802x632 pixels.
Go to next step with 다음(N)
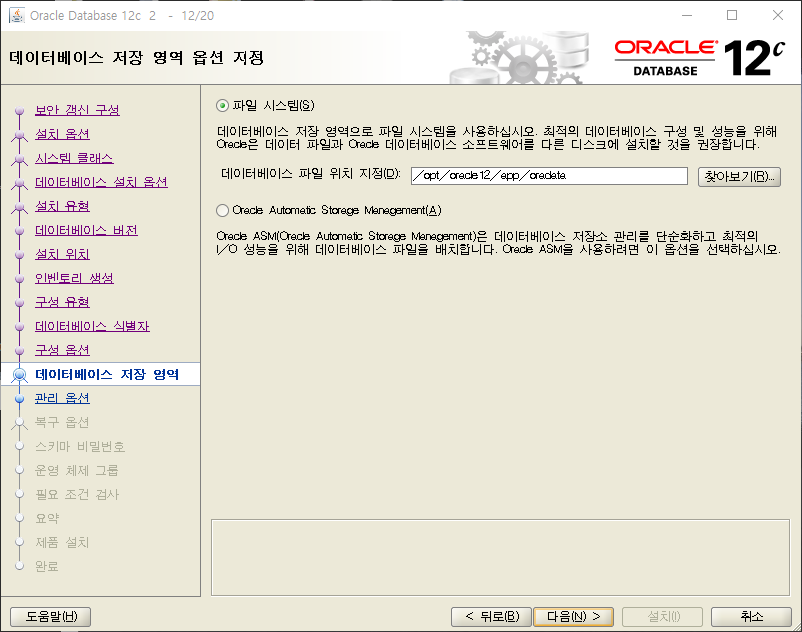[573, 617]
